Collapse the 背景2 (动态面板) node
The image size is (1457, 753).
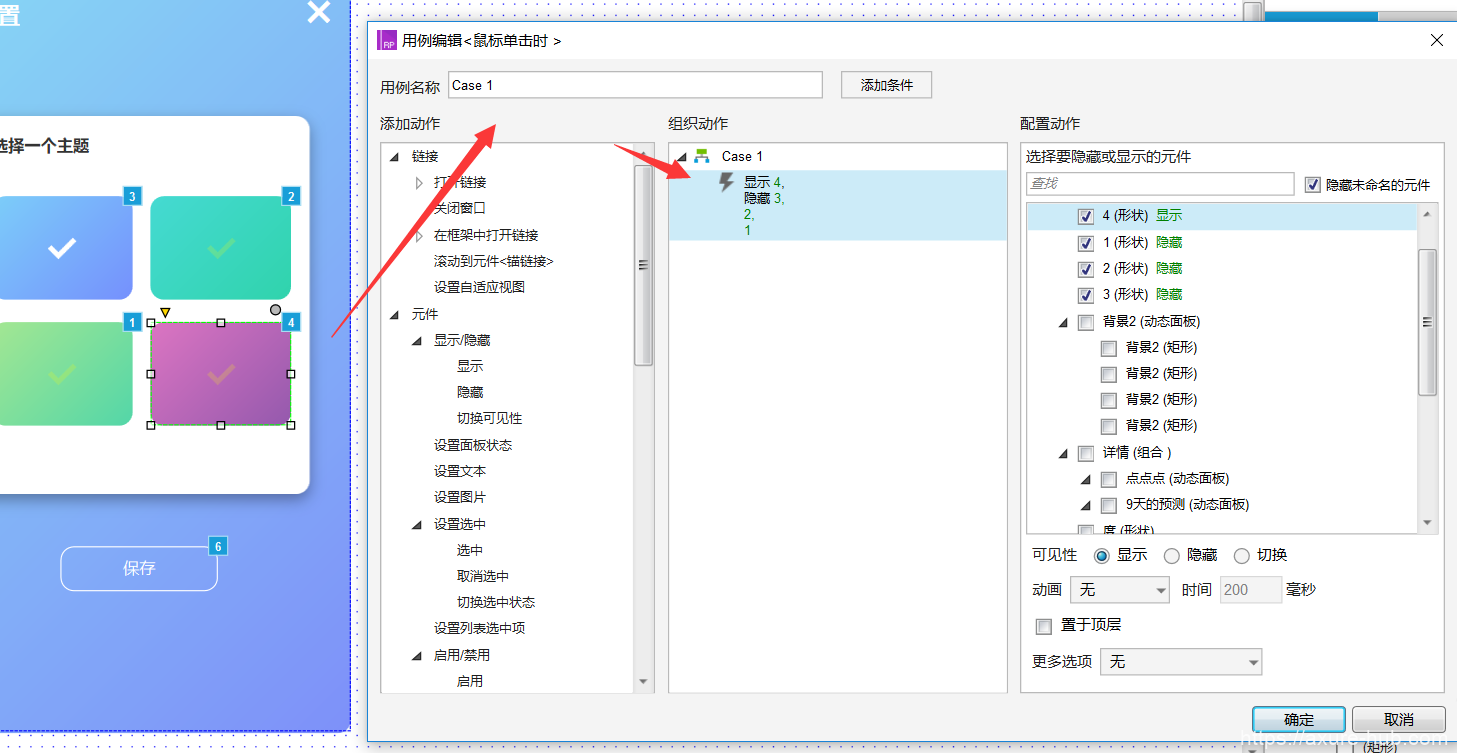tap(1062, 323)
